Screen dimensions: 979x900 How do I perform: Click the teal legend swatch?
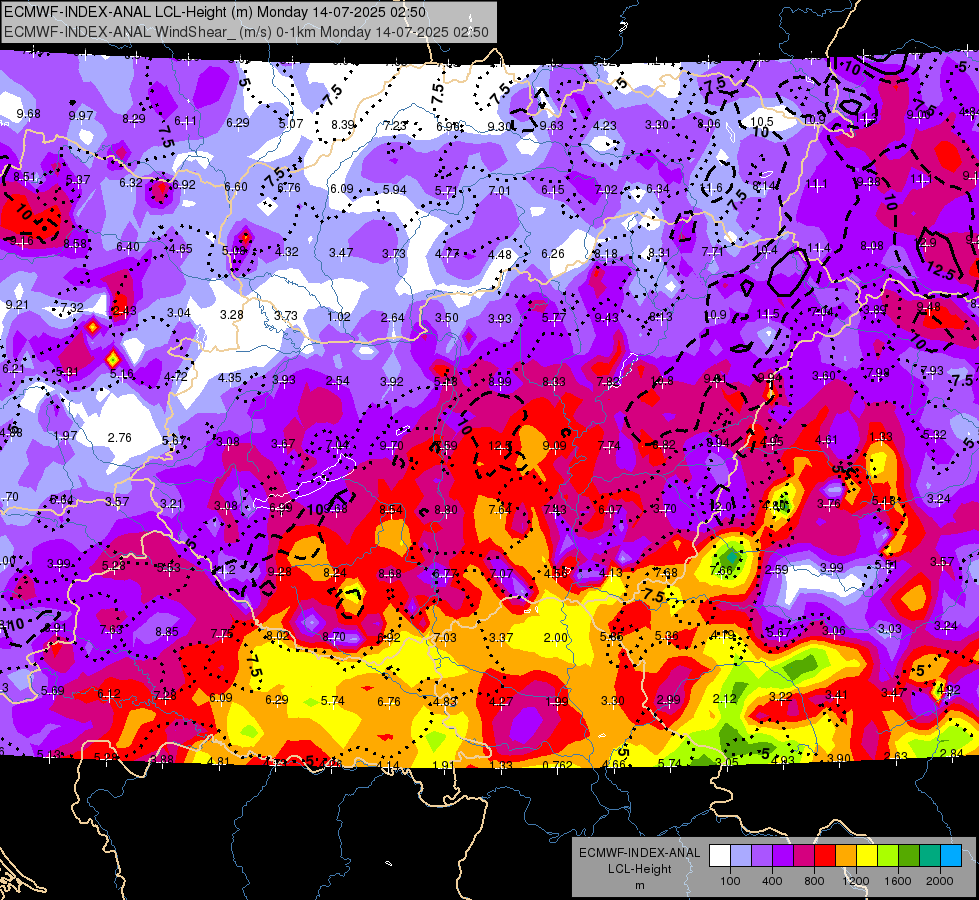coord(930,856)
